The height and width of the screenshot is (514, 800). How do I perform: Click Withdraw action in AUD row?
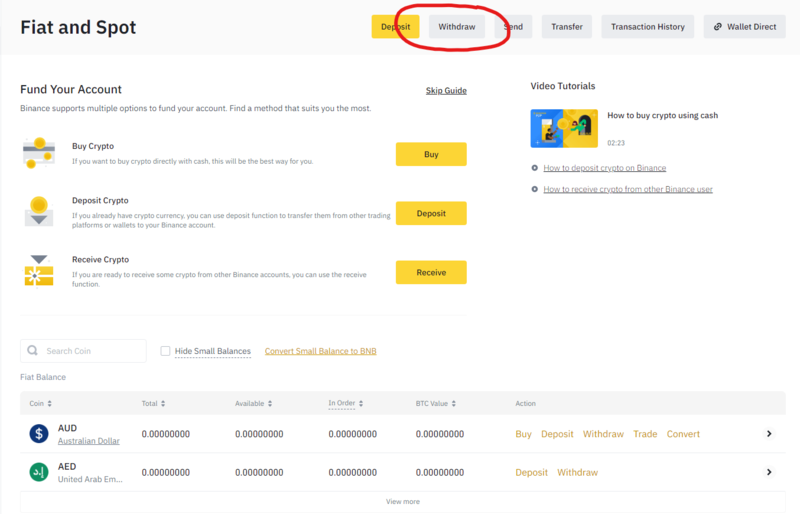[x=604, y=434]
